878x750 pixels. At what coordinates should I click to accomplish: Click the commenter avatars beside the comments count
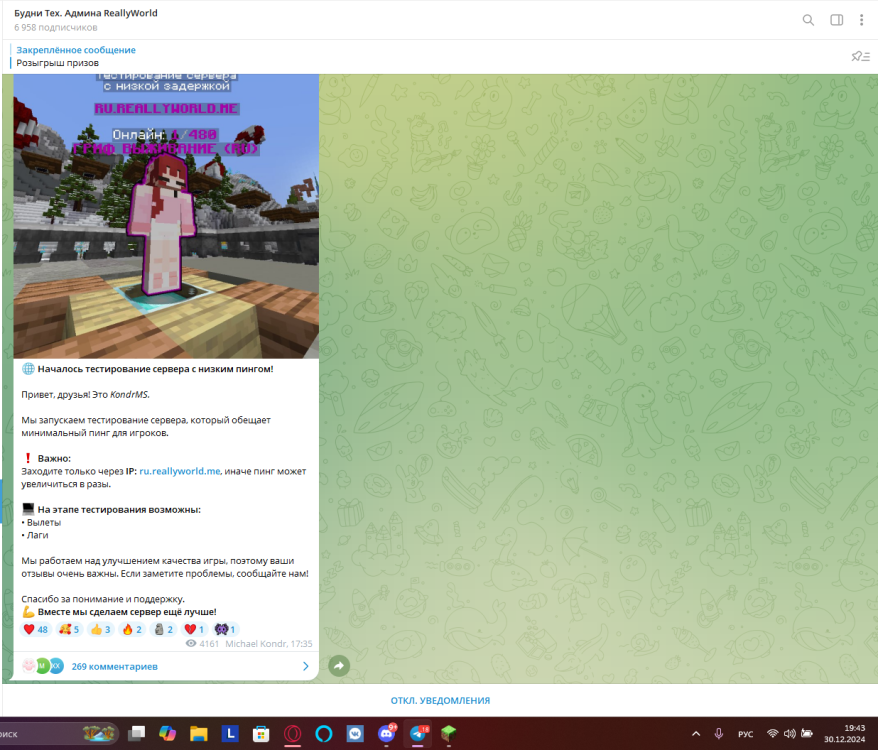point(43,666)
